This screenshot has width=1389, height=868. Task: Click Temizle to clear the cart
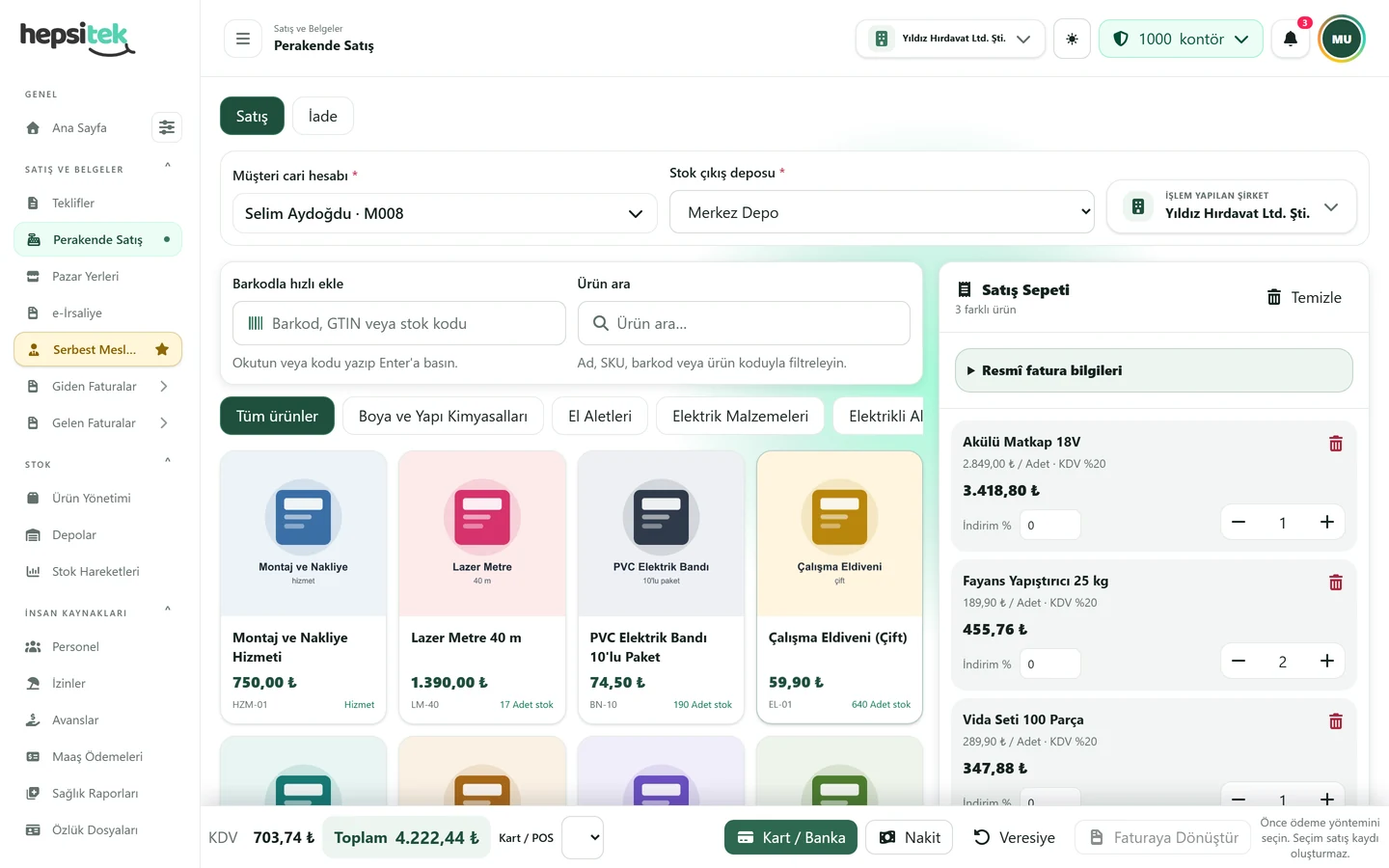tap(1304, 297)
